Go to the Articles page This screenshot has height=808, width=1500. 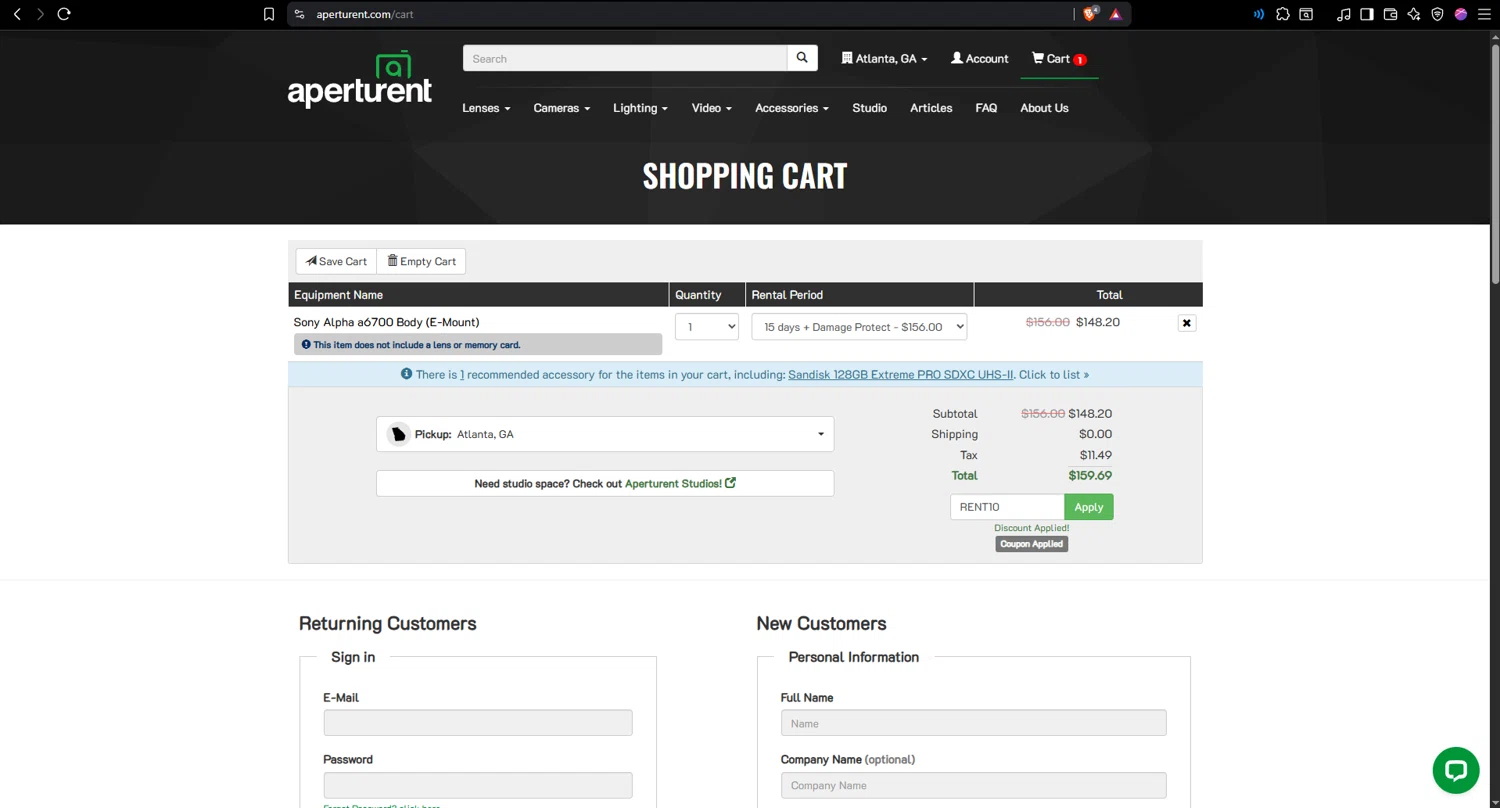point(931,108)
